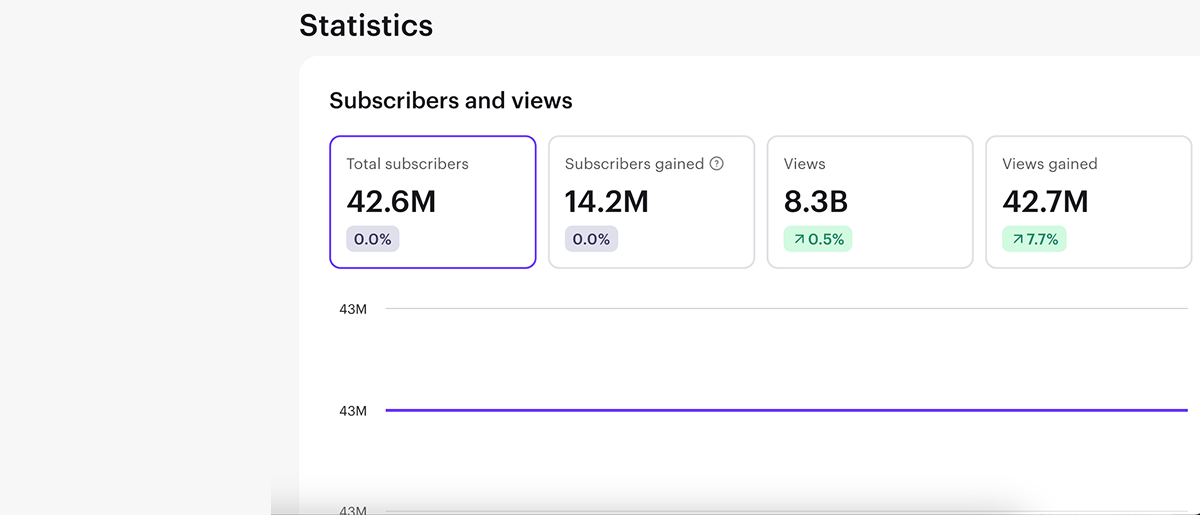The width and height of the screenshot is (1200, 515).
Task: Click the 0.0% badge under 14.2M
Action: (x=591, y=240)
